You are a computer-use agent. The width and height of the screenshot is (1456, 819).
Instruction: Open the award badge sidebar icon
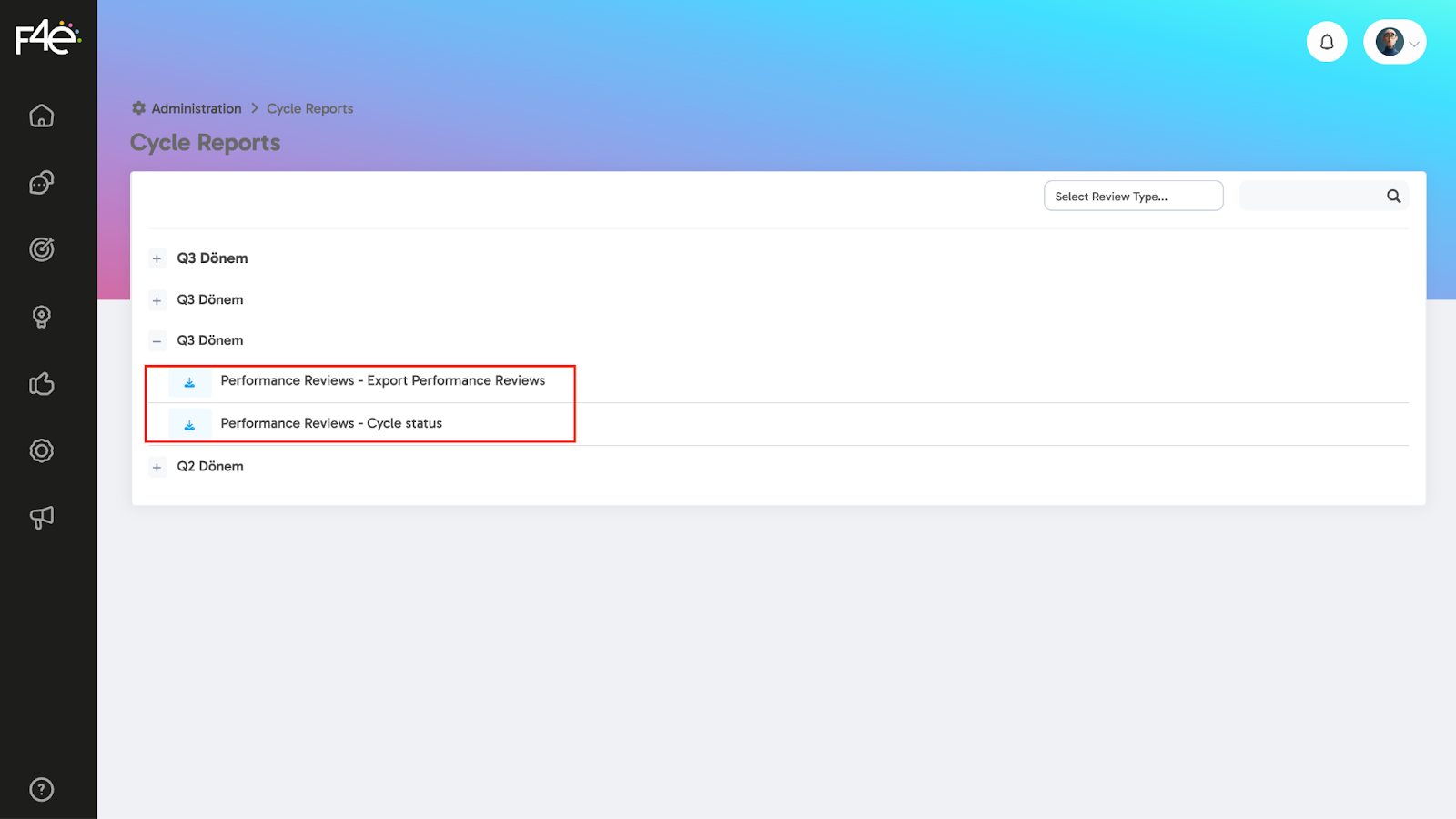tap(42, 317)
